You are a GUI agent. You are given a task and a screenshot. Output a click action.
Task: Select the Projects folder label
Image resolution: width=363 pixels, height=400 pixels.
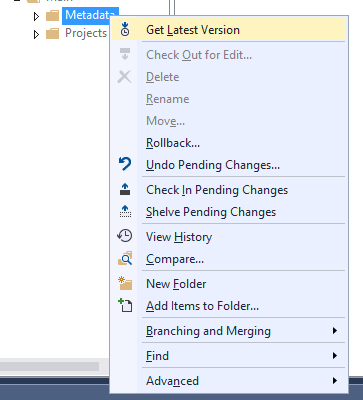[x=86, y=33]
